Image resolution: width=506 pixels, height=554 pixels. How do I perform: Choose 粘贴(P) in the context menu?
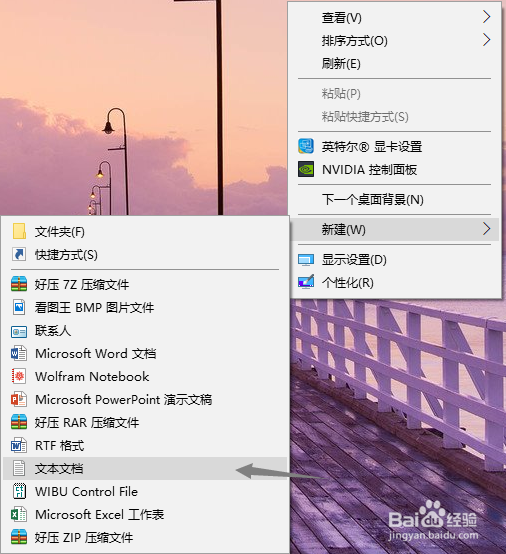coord(394,94)
